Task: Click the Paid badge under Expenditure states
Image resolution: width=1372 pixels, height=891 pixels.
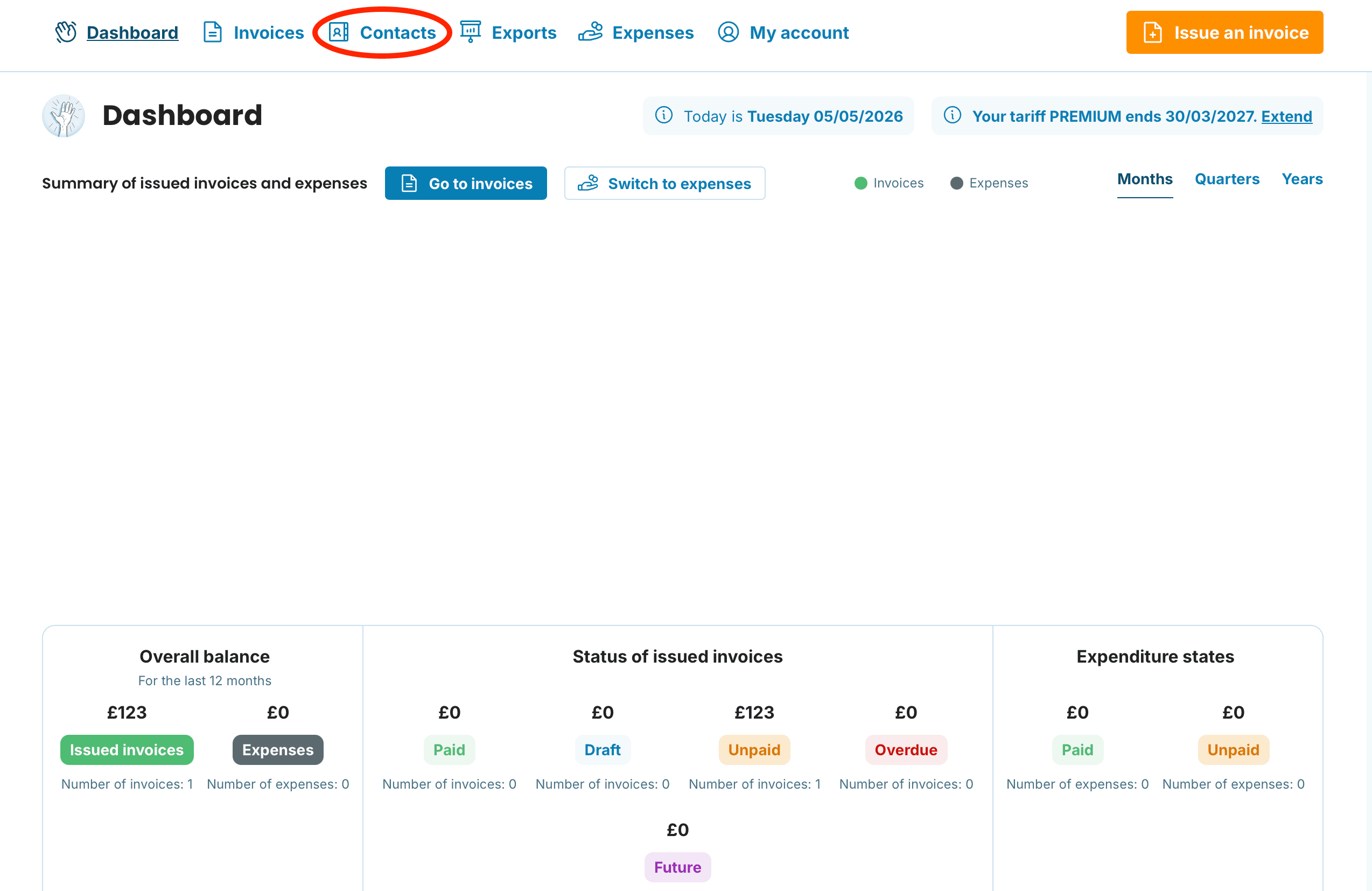Action: tap(1077, 750)
